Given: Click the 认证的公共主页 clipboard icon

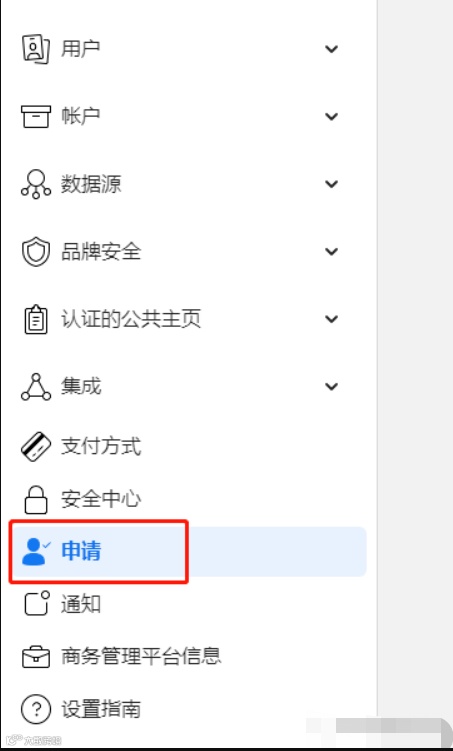Looking at the screenshot, I should click(x=35, y=319).
